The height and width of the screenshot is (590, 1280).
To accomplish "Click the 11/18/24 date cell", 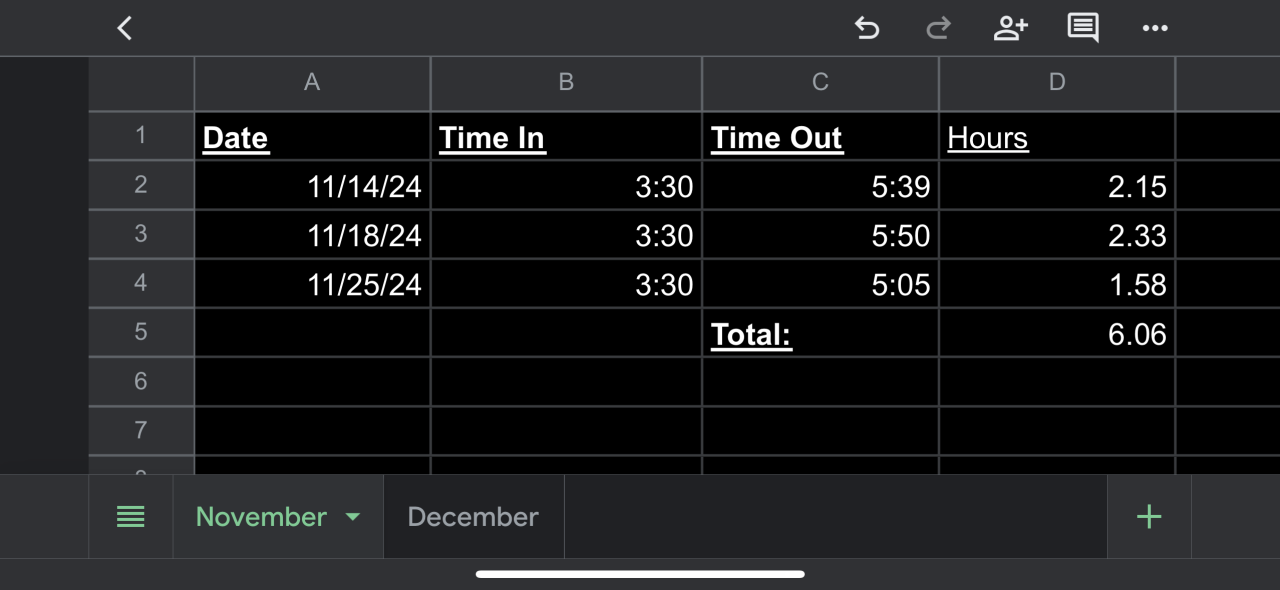I will point(312,235).
